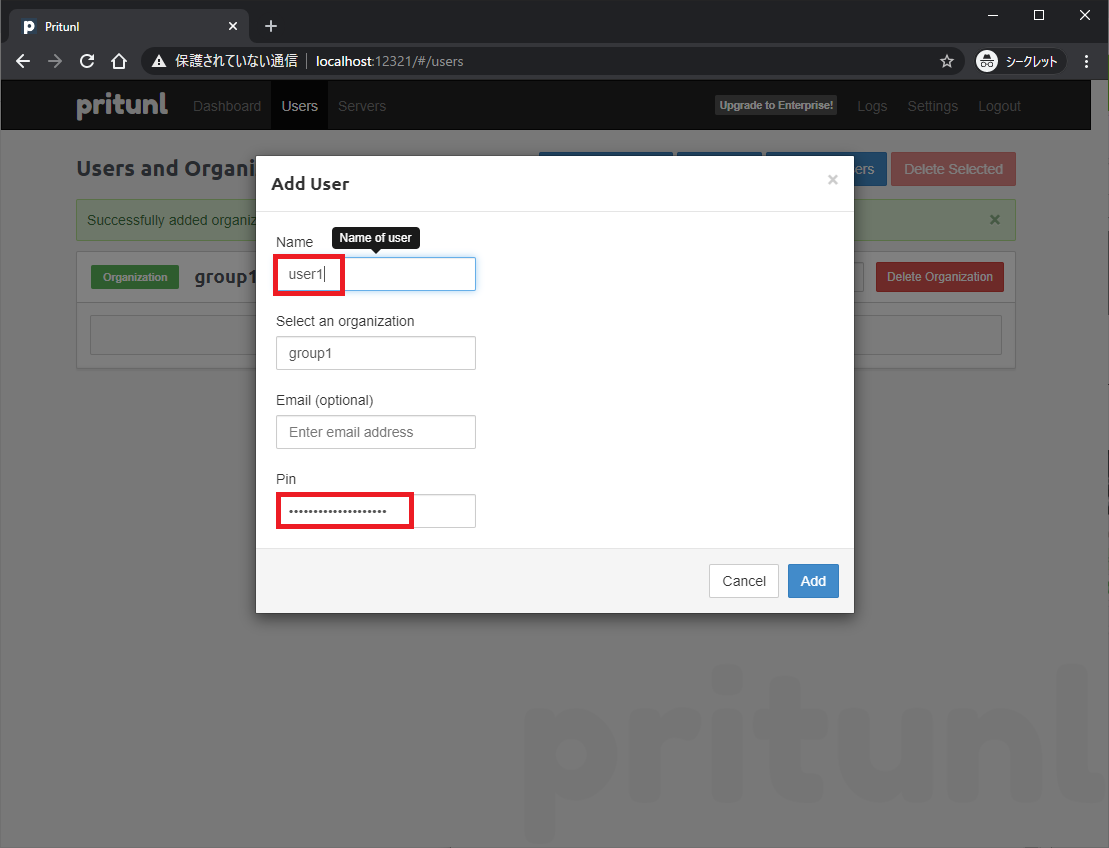Open the Logs page
This screenshot has width=1109, height=848.
(x=871, y=106)
